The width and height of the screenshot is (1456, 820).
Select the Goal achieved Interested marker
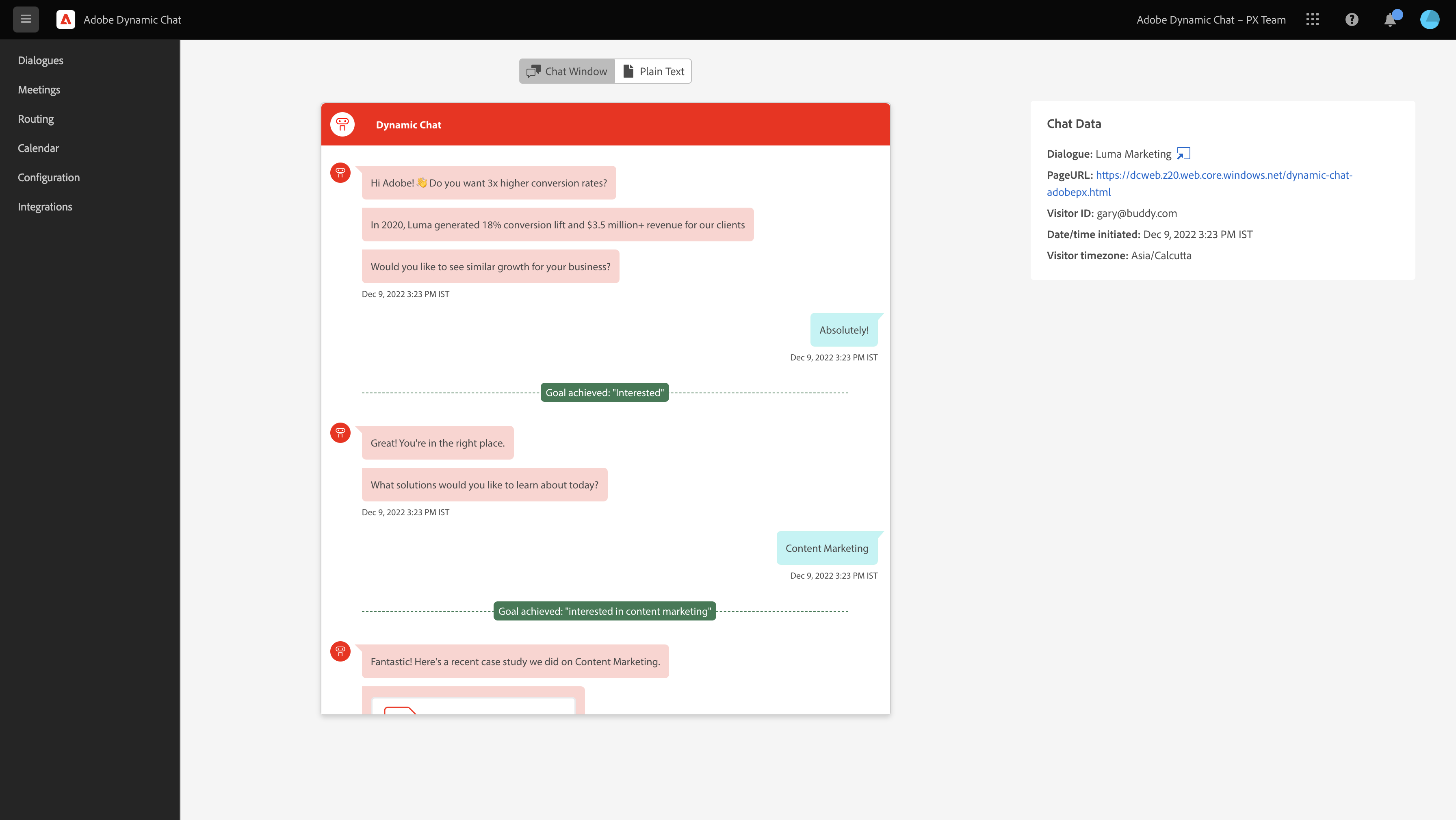(x=604, y=392)
